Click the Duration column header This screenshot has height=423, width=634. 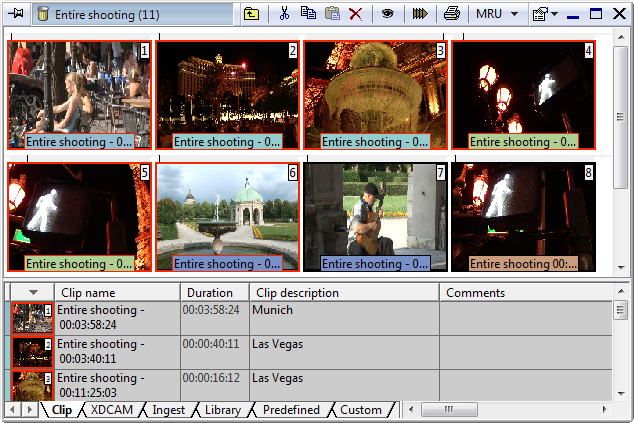click(215, 292)
